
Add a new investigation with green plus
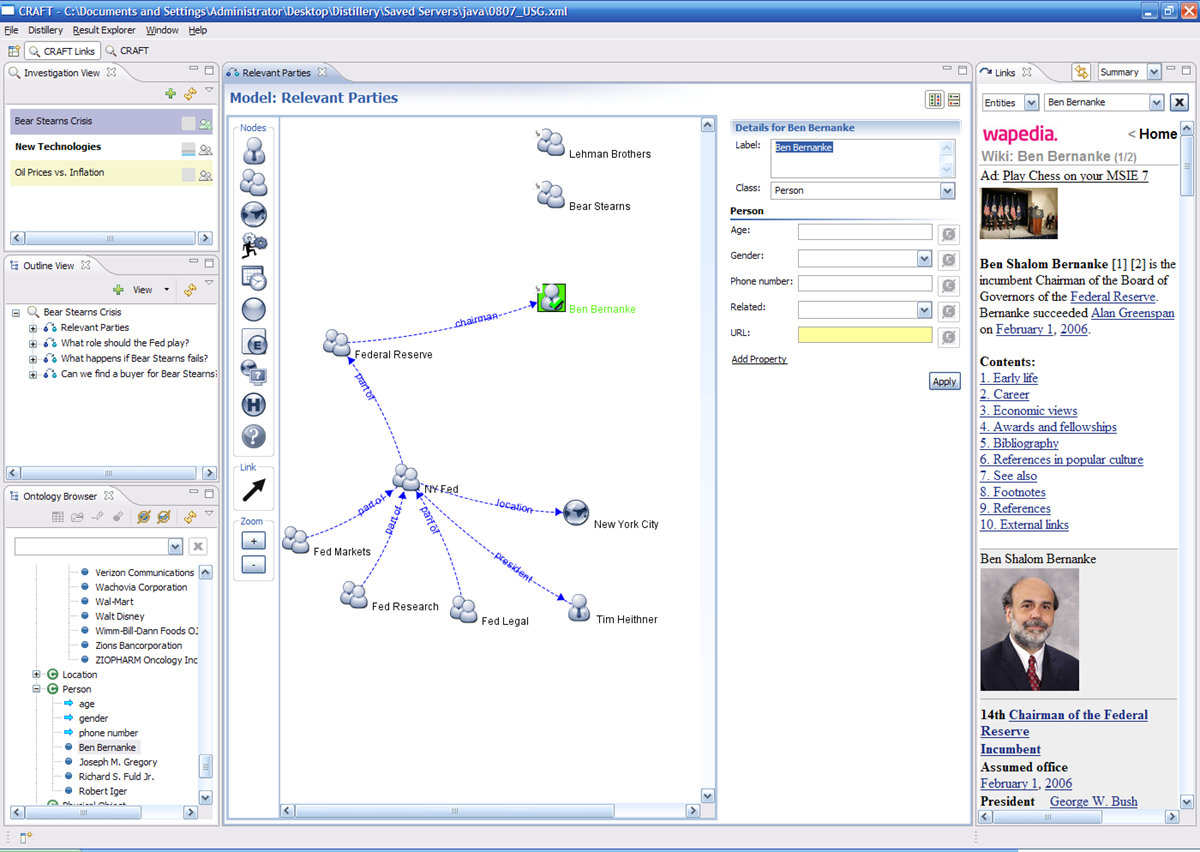171,94
